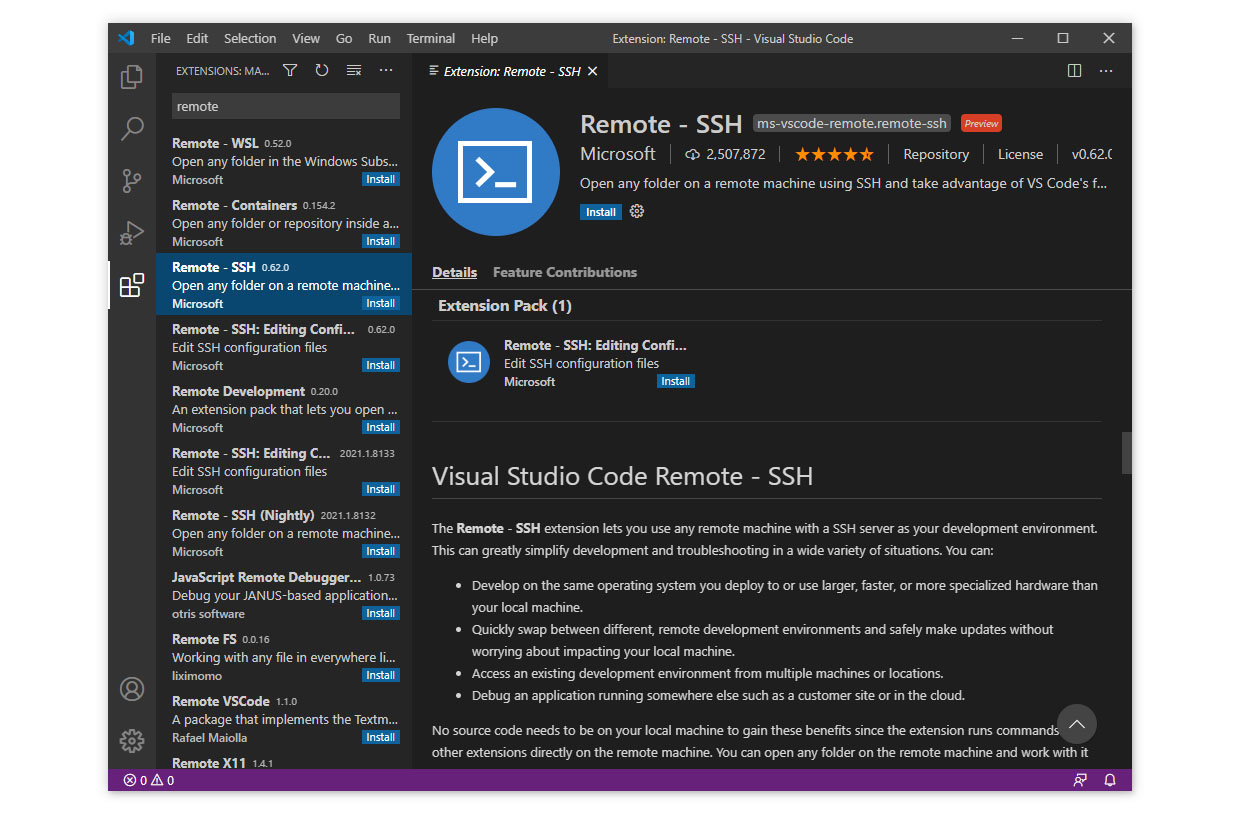Click the editor vertical scrollbar thumb
The height and width of the screenshot is (825, 1238).
tap(1126, 452)
